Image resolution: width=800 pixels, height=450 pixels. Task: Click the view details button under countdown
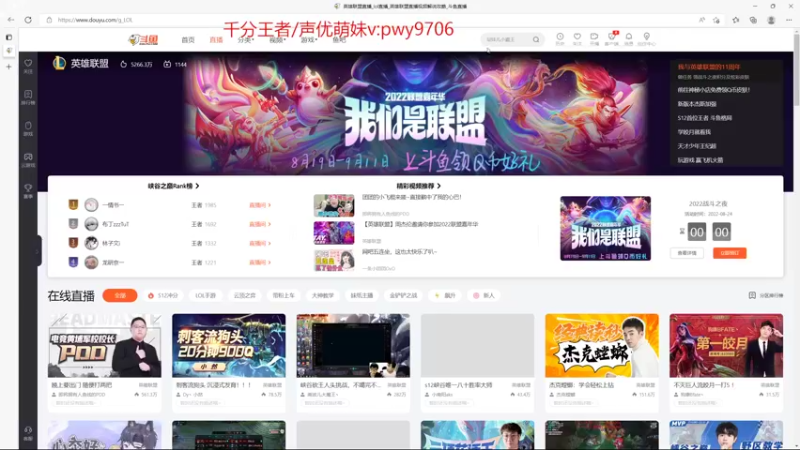click(687, 253)
